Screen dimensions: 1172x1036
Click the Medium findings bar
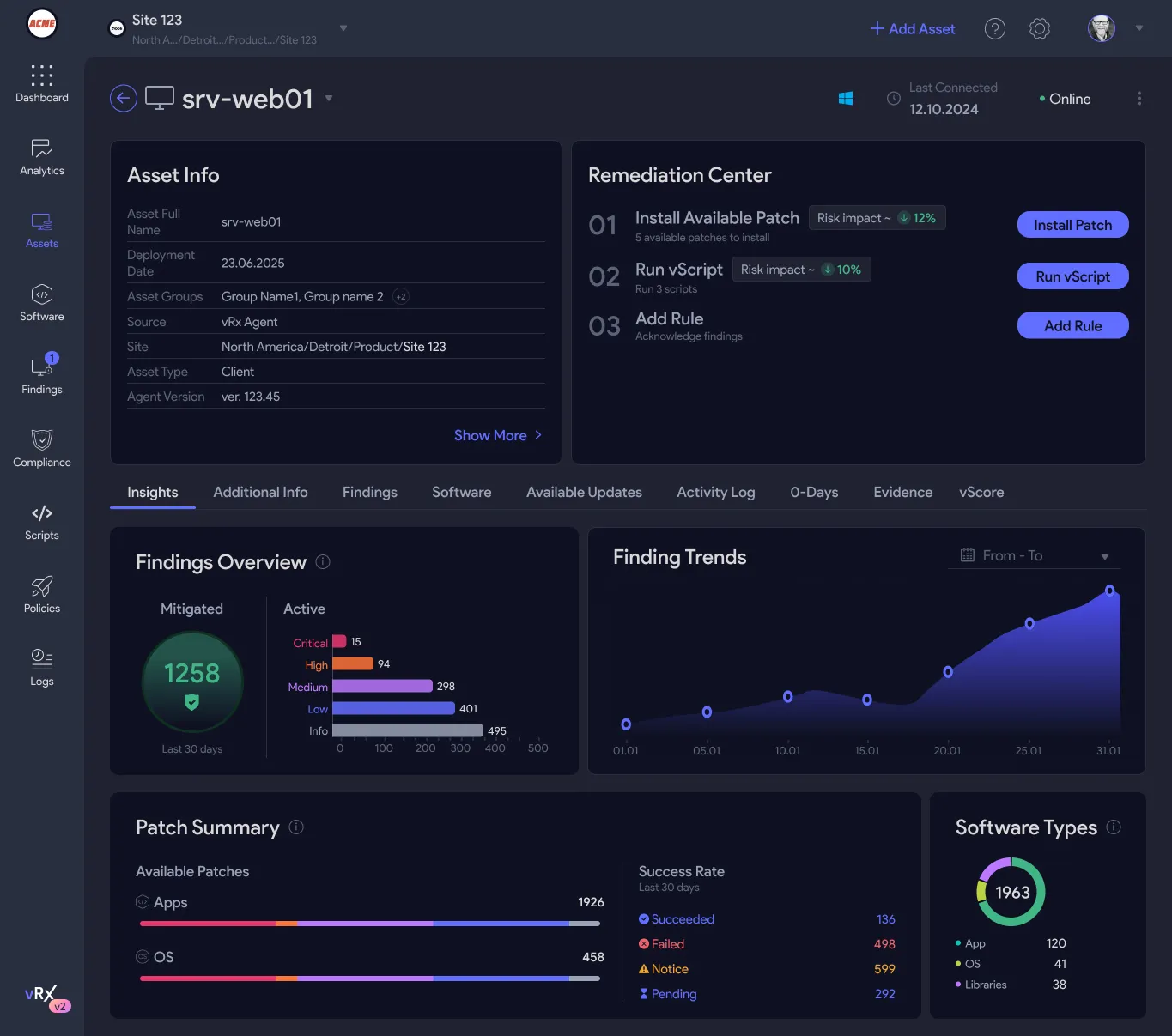point(382,686)
